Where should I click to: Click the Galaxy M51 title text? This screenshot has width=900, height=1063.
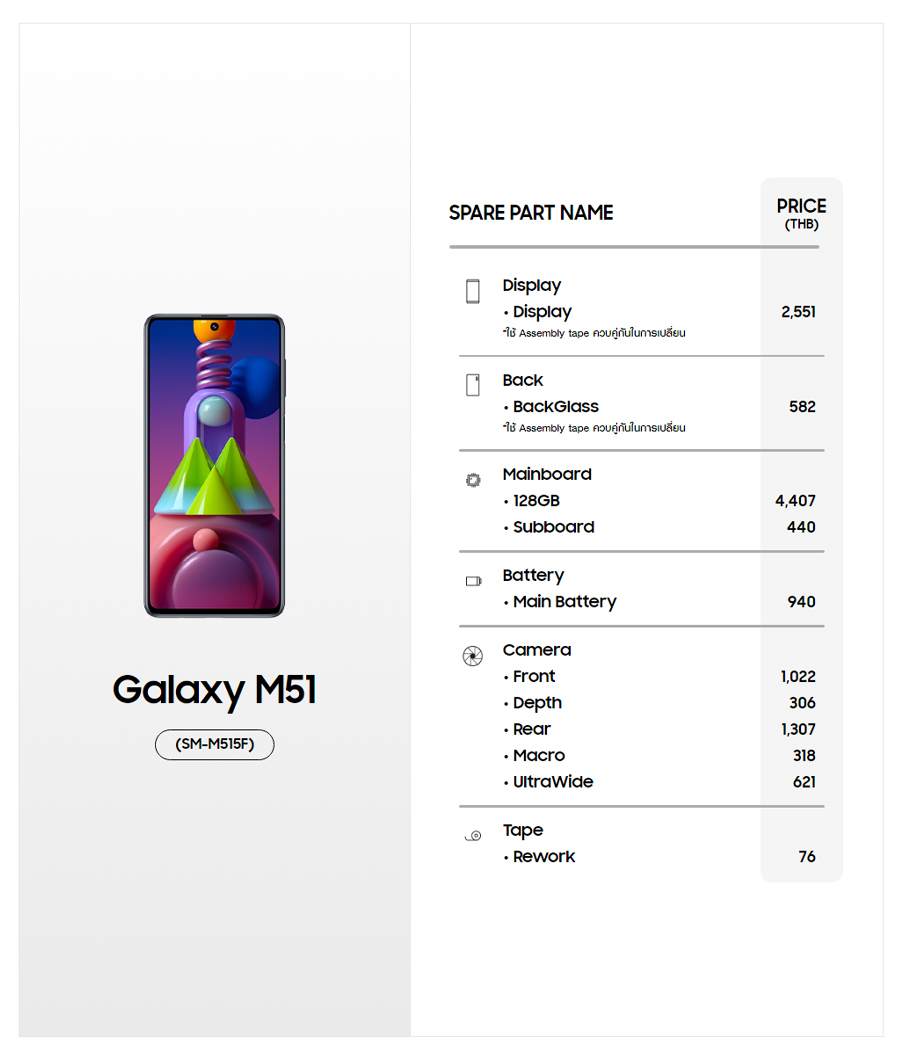coord(214,690)
